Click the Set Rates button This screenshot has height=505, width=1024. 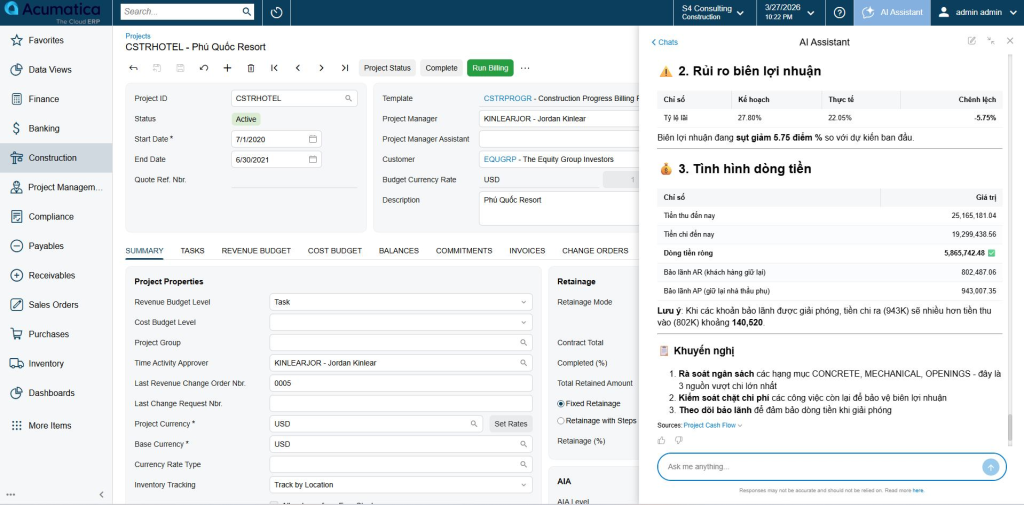pyautogui.click(x=511, y=424)
